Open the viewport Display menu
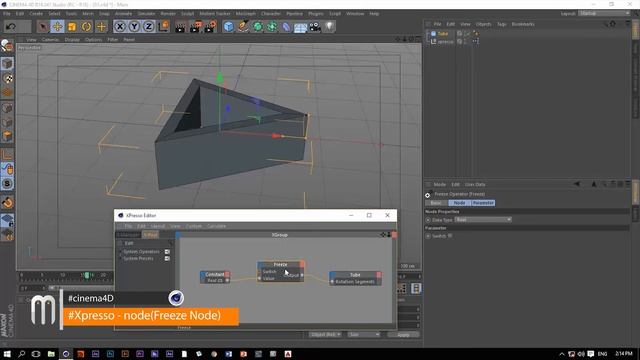This screenshot has width=640, height=360. (72, 40)
